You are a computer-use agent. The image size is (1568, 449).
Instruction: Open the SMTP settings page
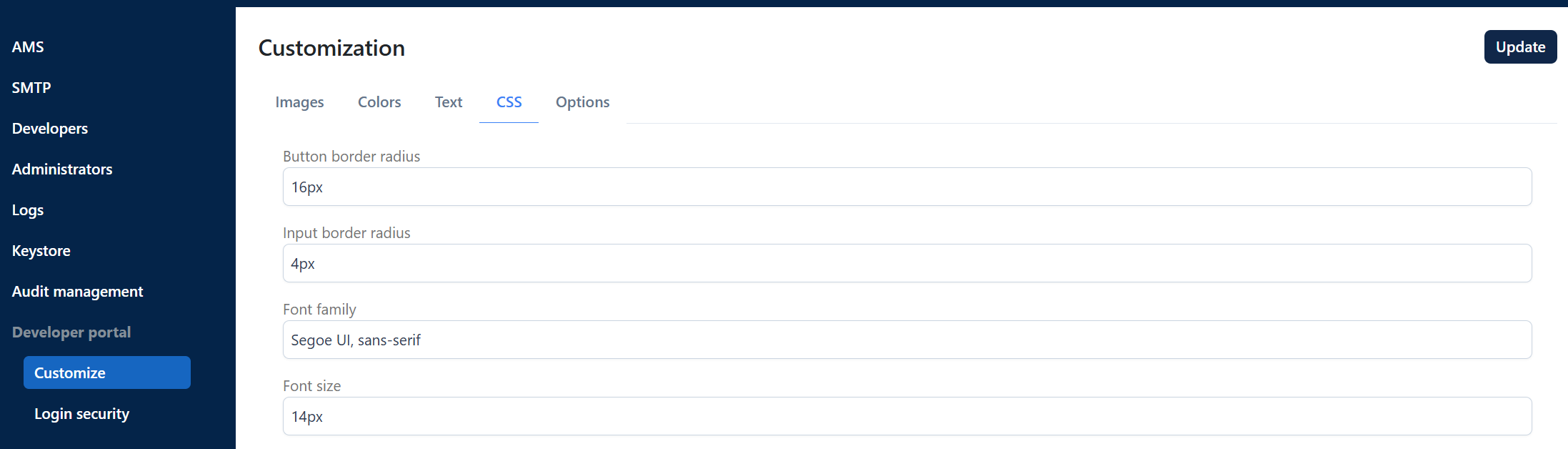(x=31, y=87)
